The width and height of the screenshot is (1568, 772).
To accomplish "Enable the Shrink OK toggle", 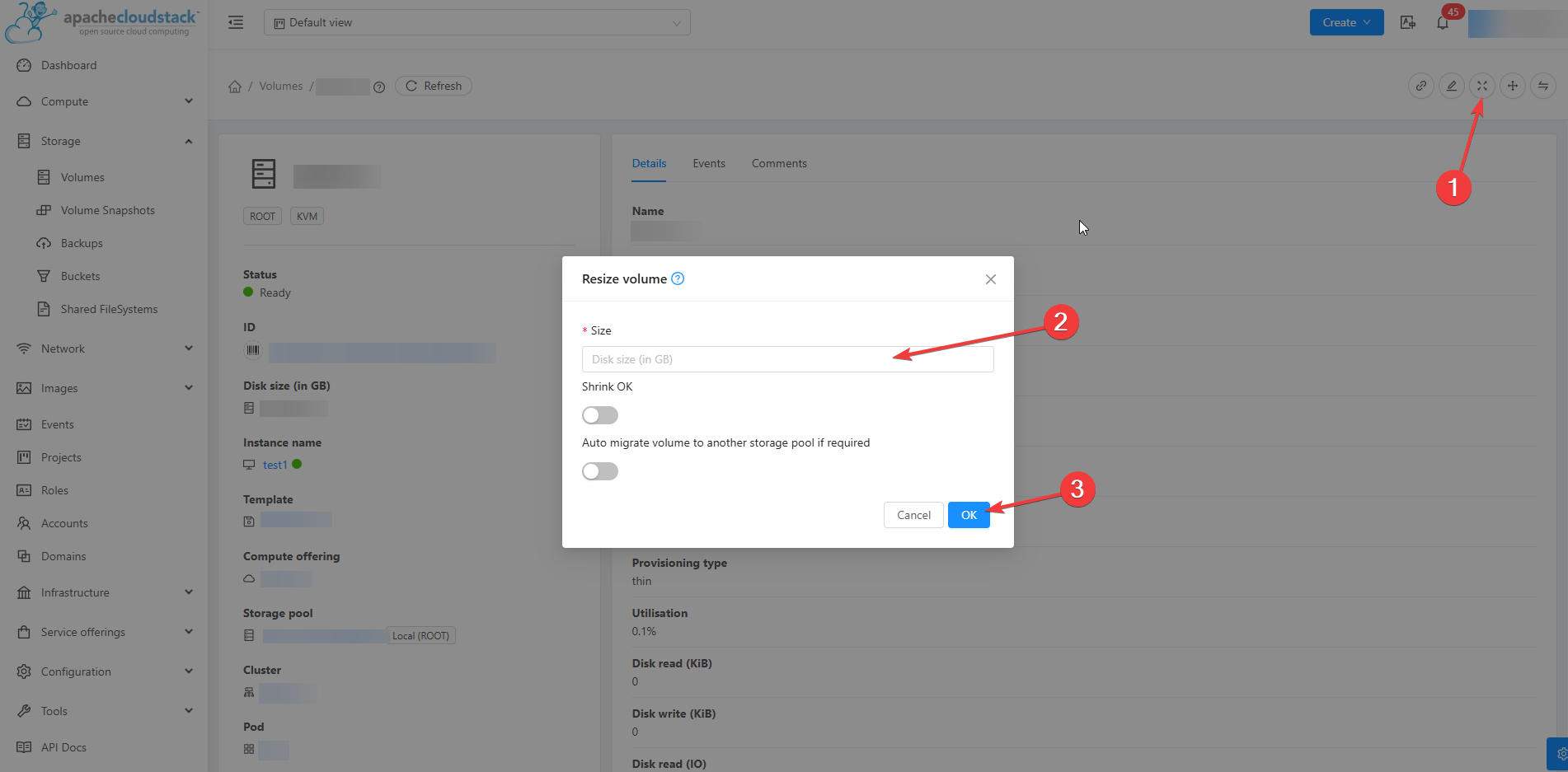I will (x=599, y=415).
